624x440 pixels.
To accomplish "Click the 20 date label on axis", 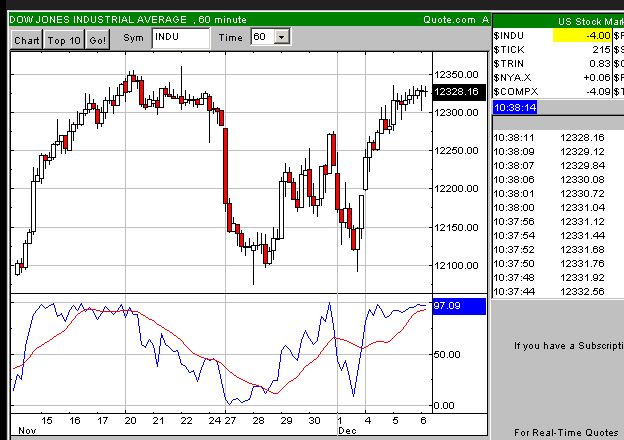I will pyautogui.click(x=130, y=421).
